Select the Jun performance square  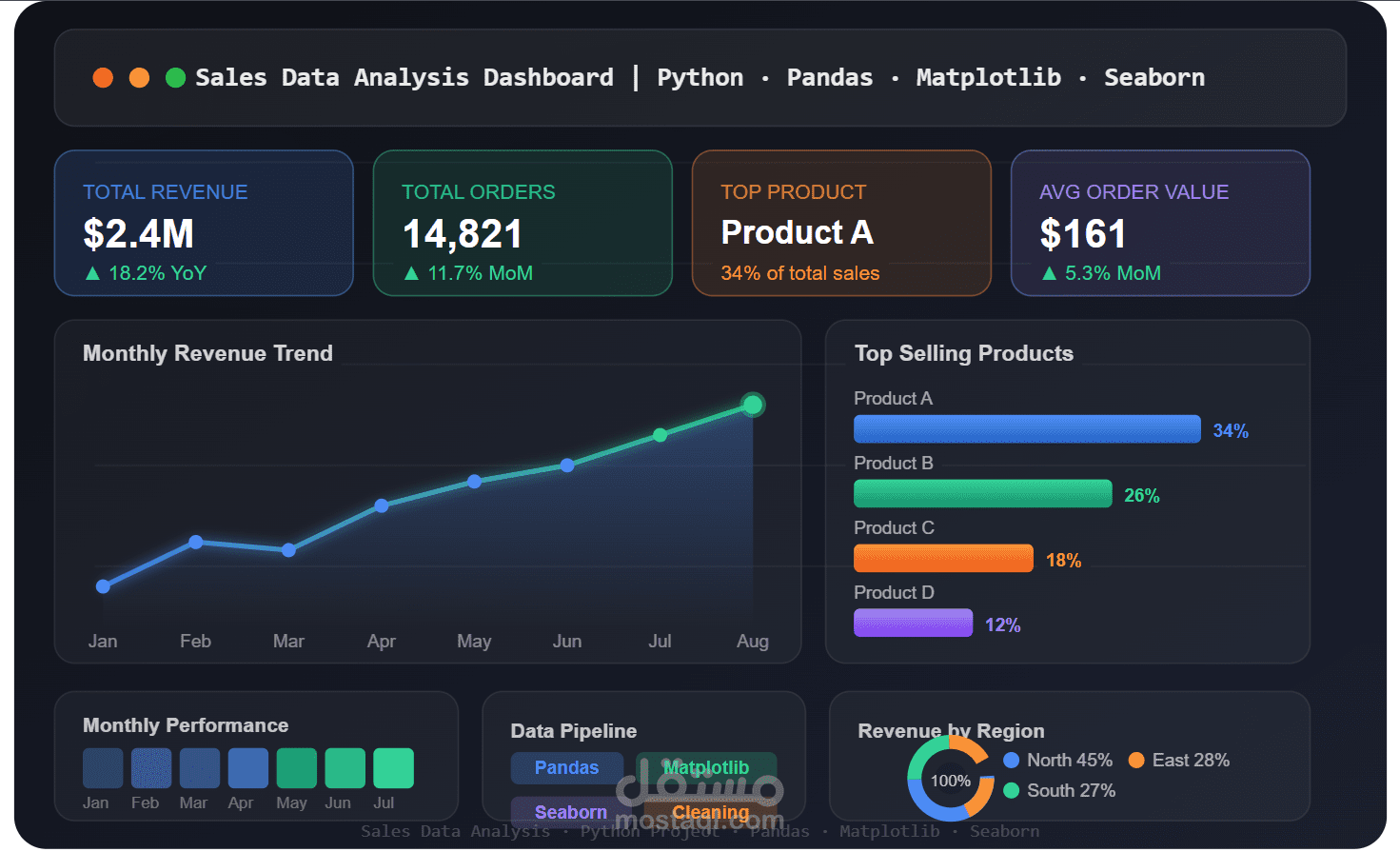point(345,768)
